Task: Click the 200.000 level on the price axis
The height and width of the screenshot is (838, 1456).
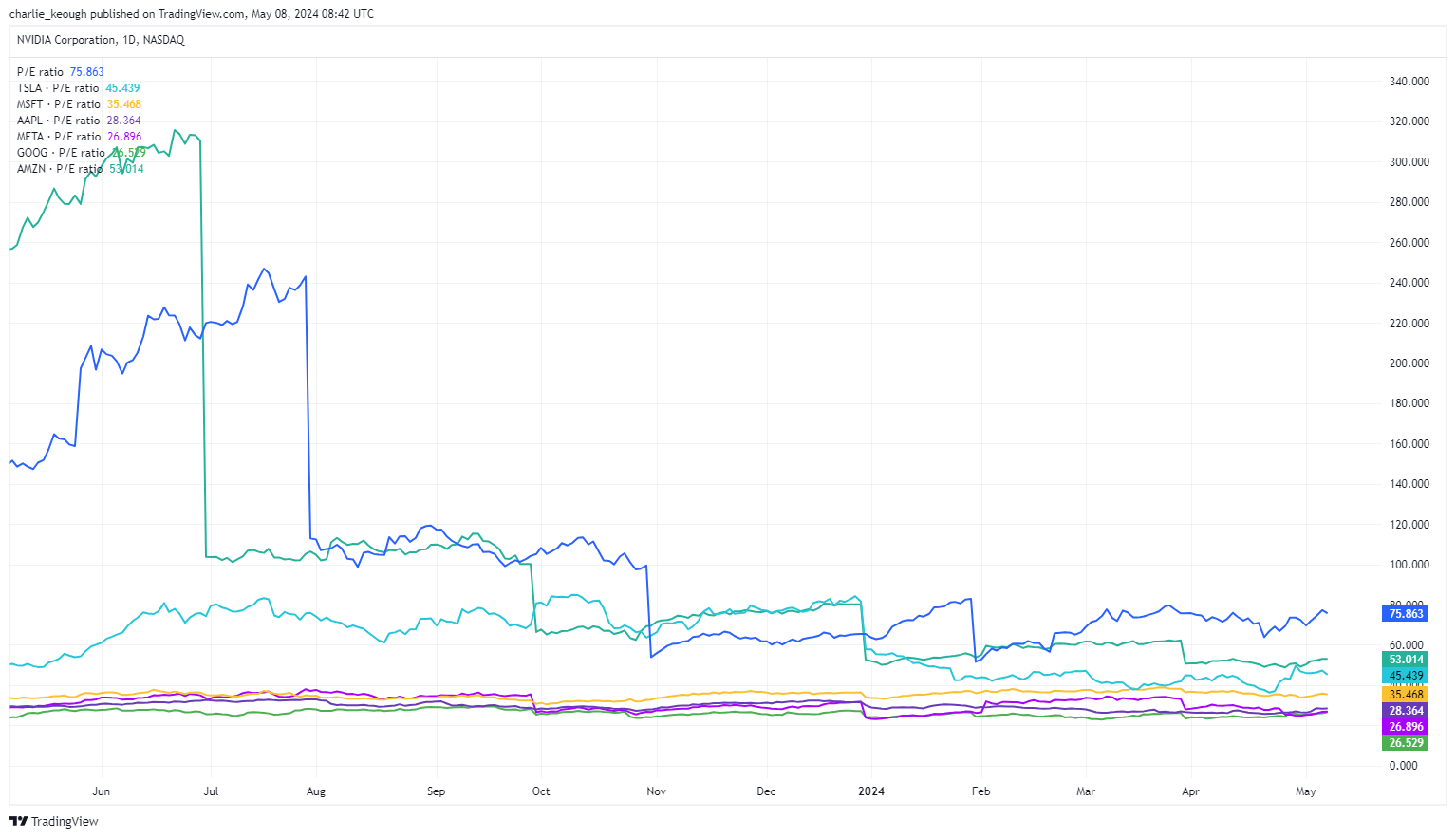Action: tap(1409, 363)
